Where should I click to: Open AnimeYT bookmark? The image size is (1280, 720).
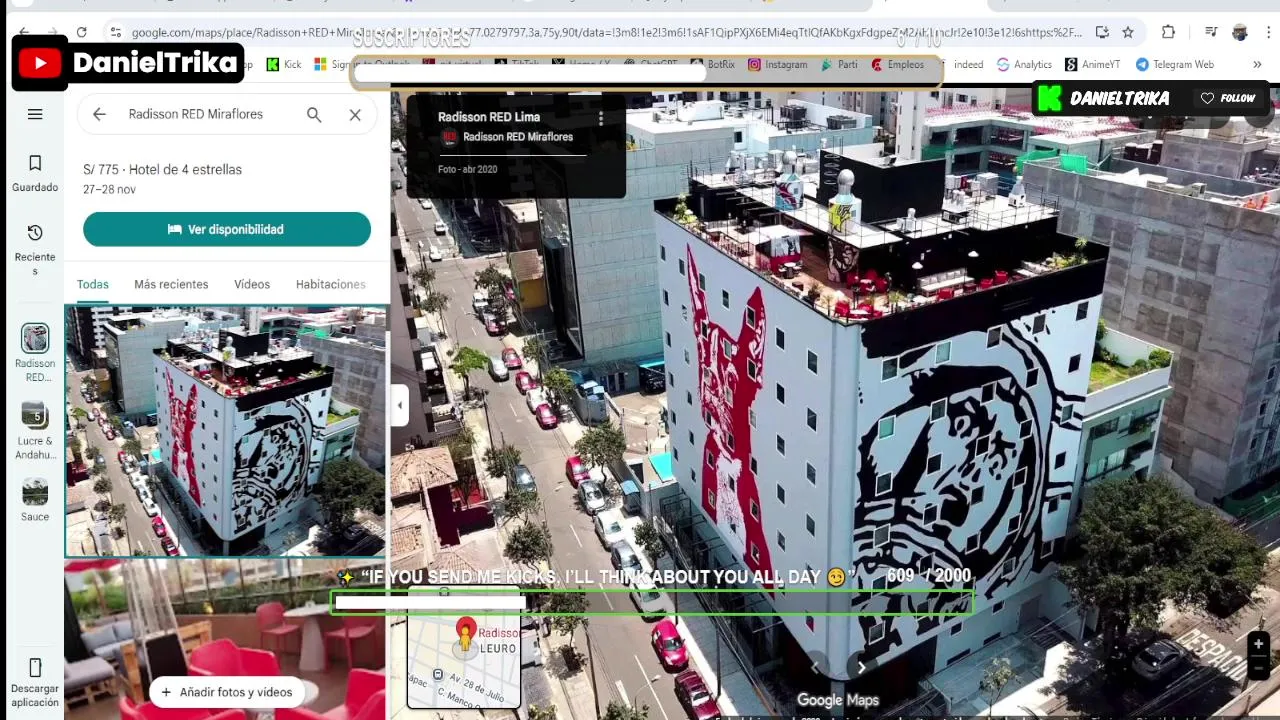tap(1092, 64)
